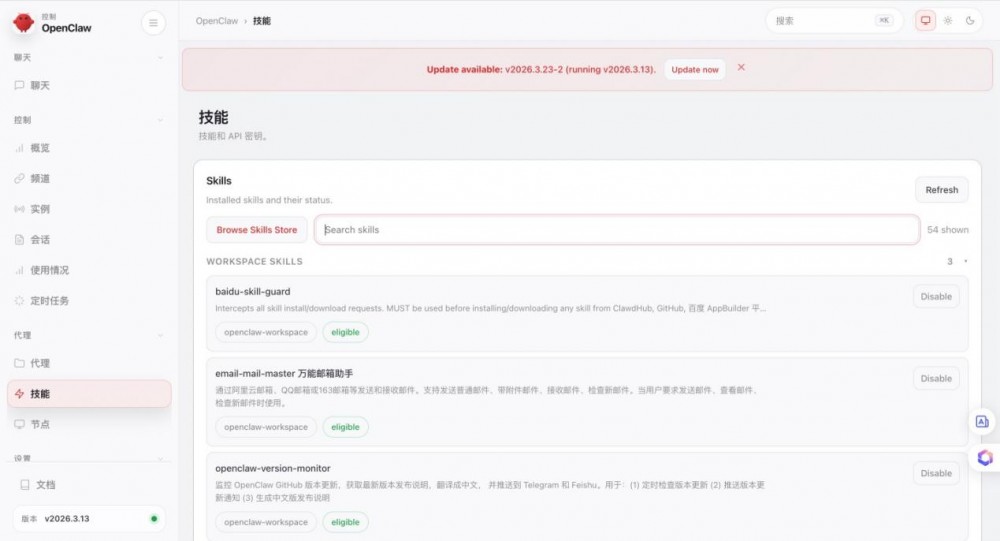Collapse sidebar using the hamburger menu icon
The image size is (1000, 541).
tap(153, 22)
